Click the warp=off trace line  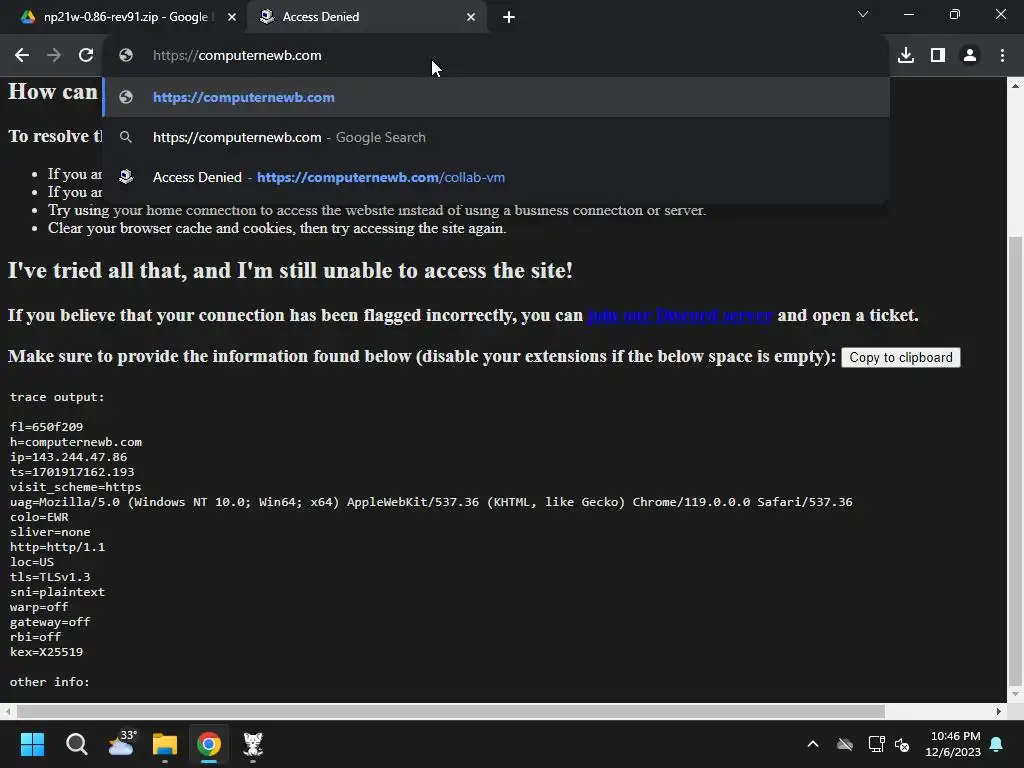click(x=39, y=607)
